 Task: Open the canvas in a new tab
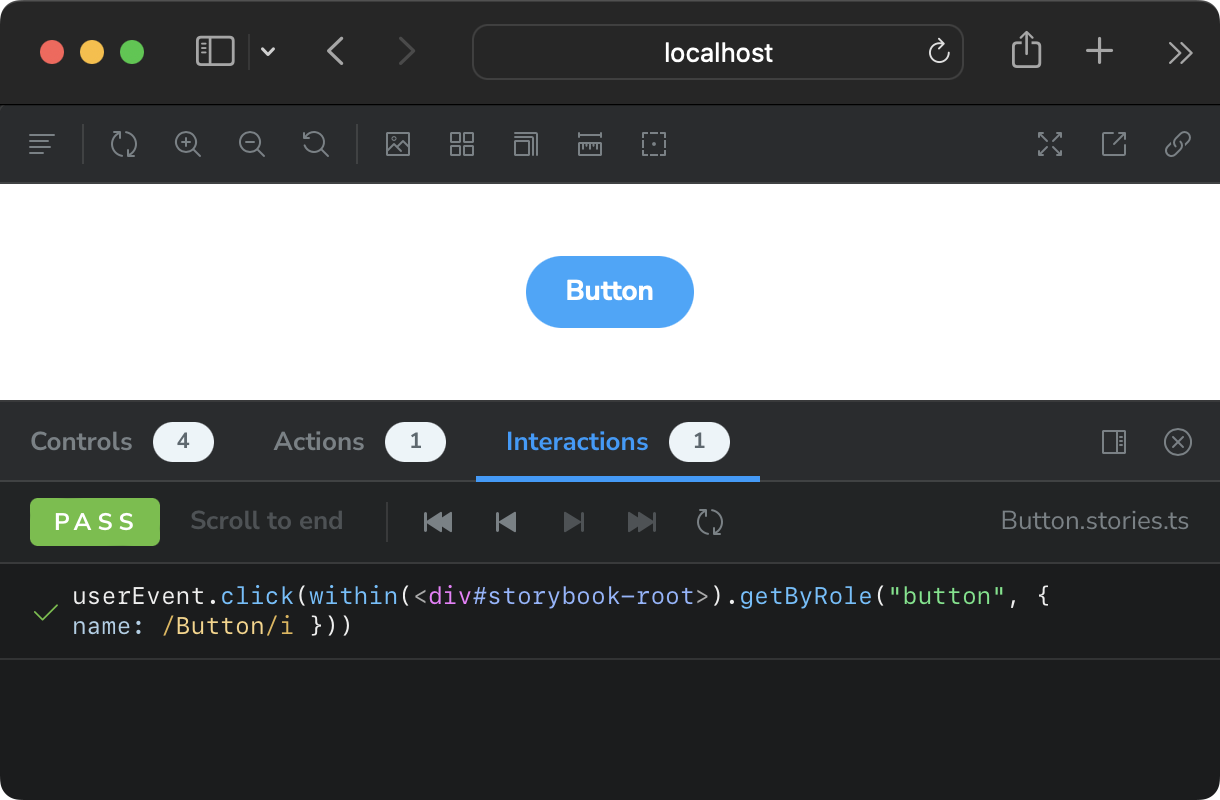click(1113, 144)
